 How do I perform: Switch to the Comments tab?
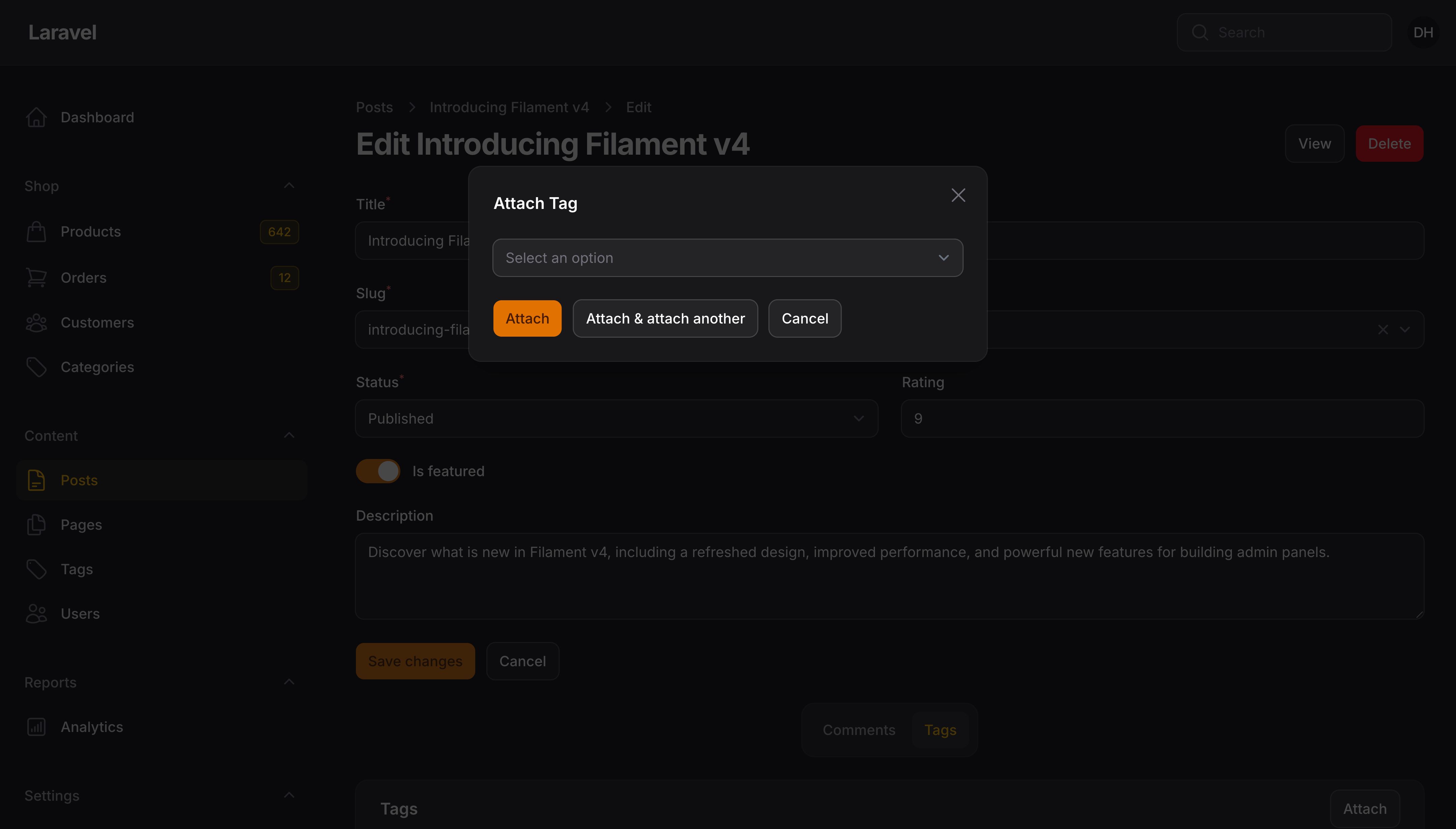click(859, 730)
